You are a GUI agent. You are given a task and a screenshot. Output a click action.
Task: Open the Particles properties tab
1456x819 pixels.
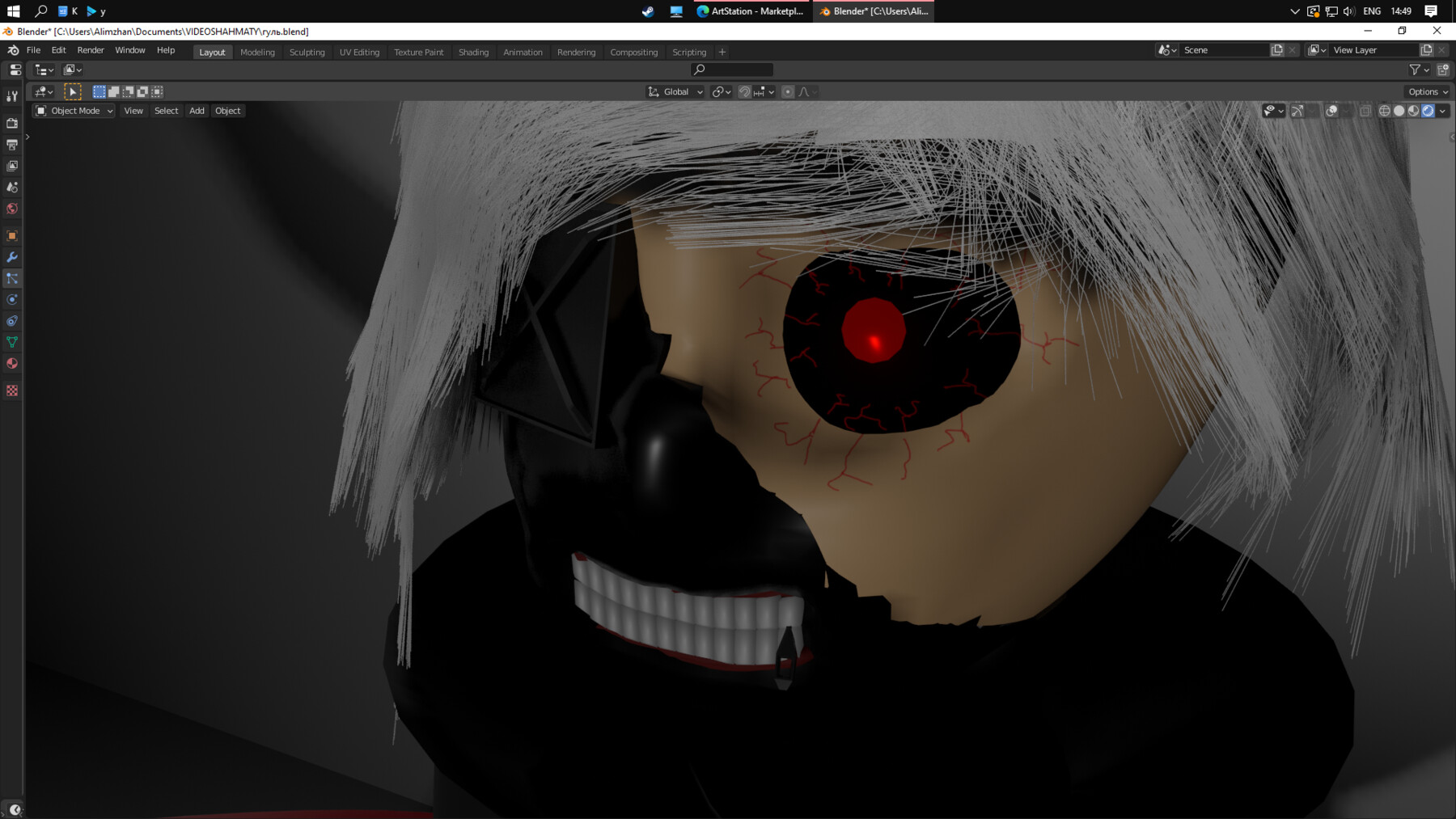pyautogui.click(x=12, y=278)
